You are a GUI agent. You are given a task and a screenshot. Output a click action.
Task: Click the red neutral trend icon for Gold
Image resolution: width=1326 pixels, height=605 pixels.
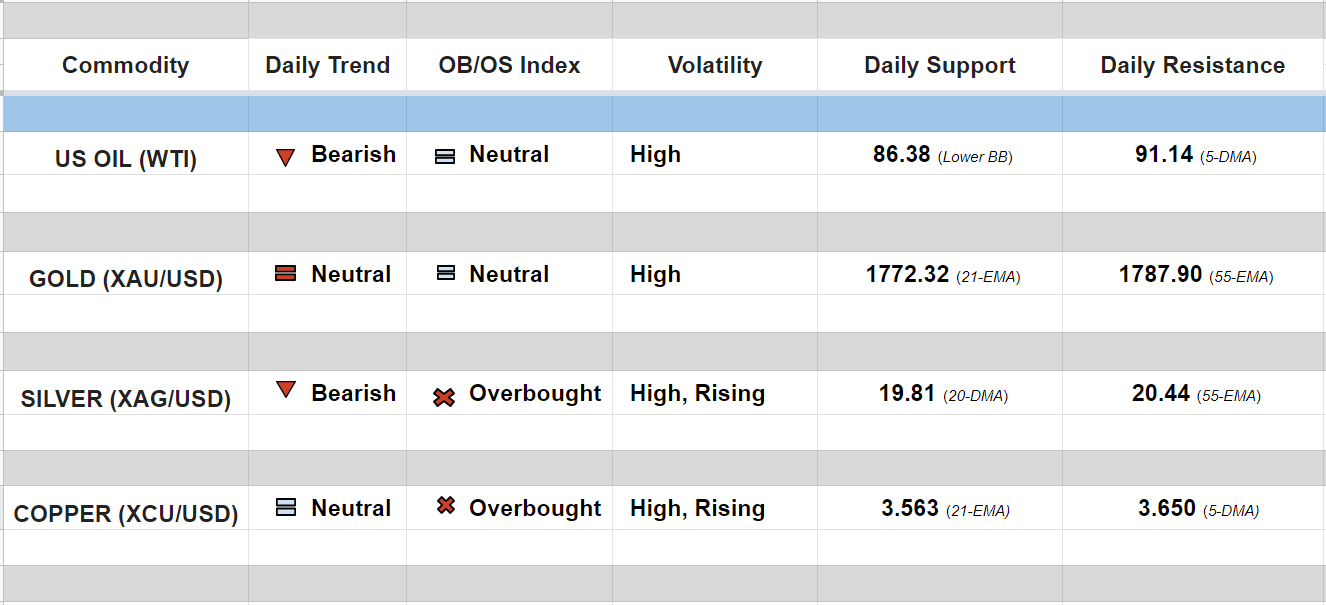[285, 274]
